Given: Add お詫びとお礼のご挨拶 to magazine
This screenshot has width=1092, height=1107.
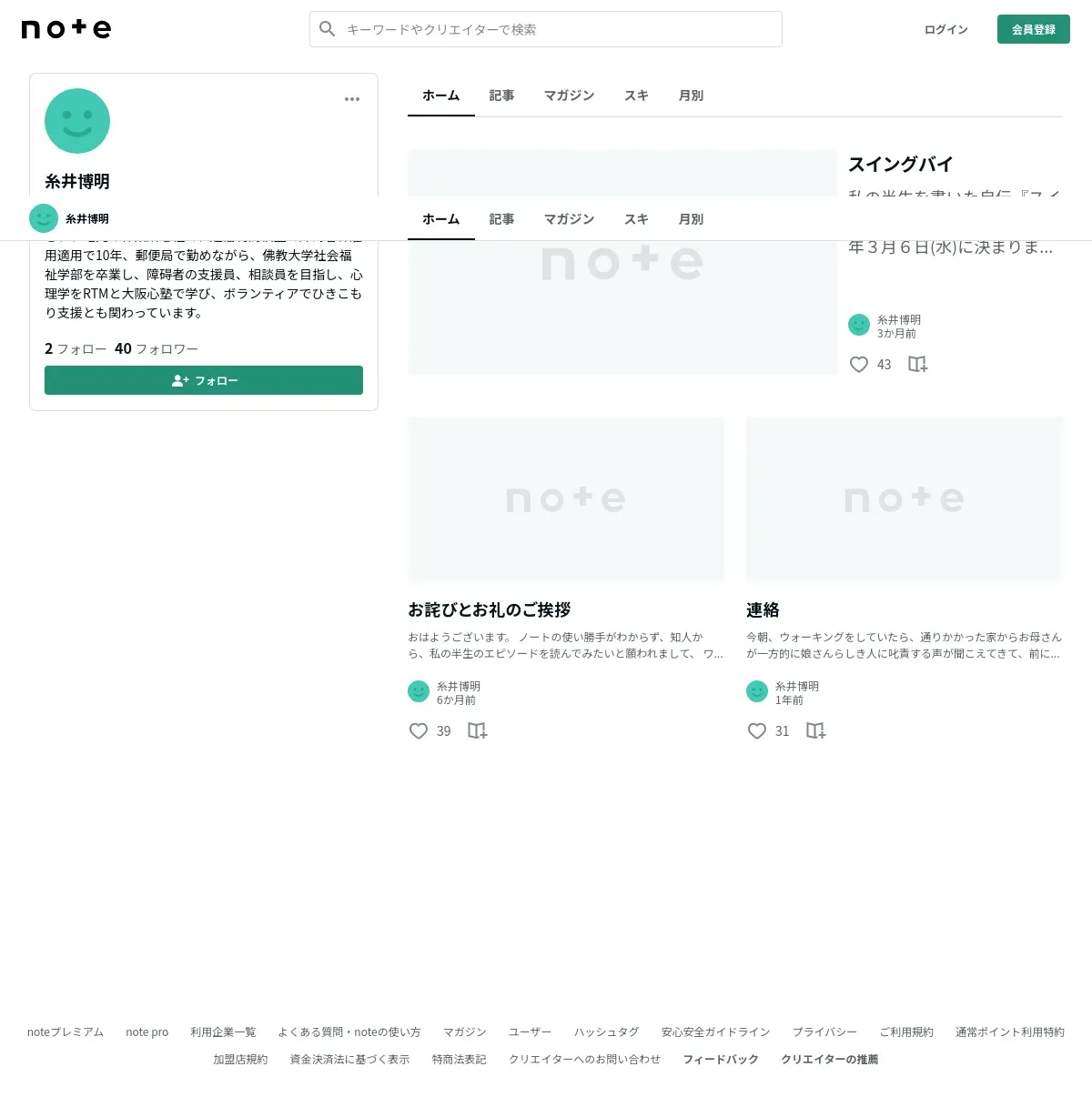Looking at the screenshot, I should pos(478,731).
